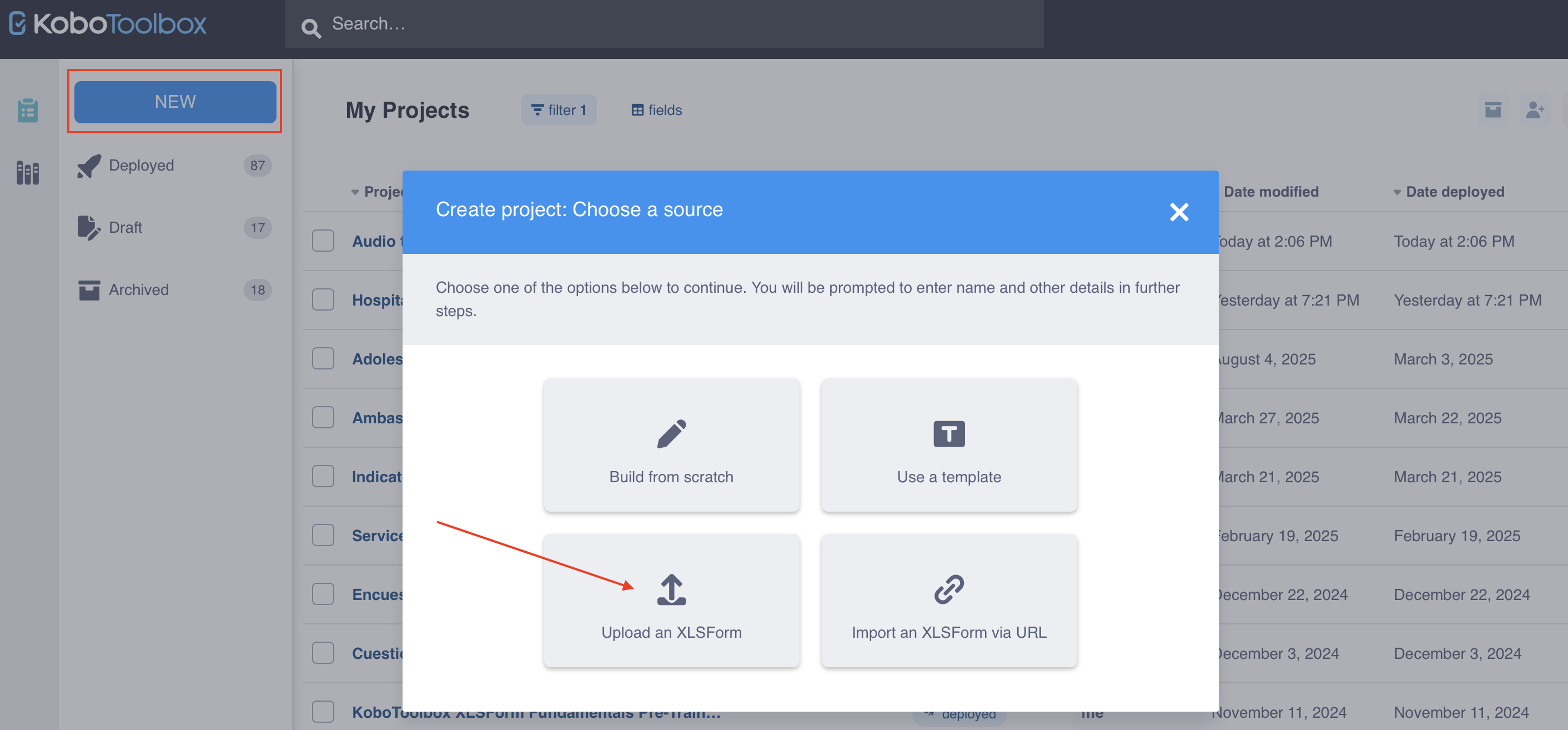
Task: Click the NEW button
Action: point(175,101)
